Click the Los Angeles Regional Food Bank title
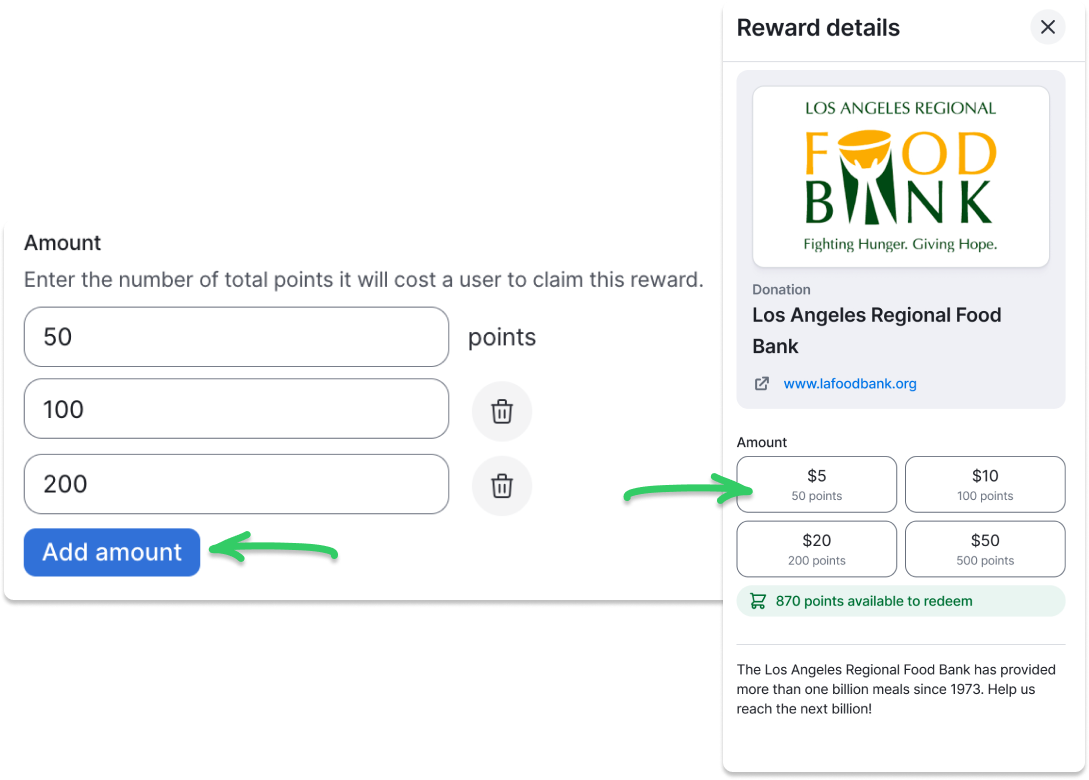 [x=876, y=331]
